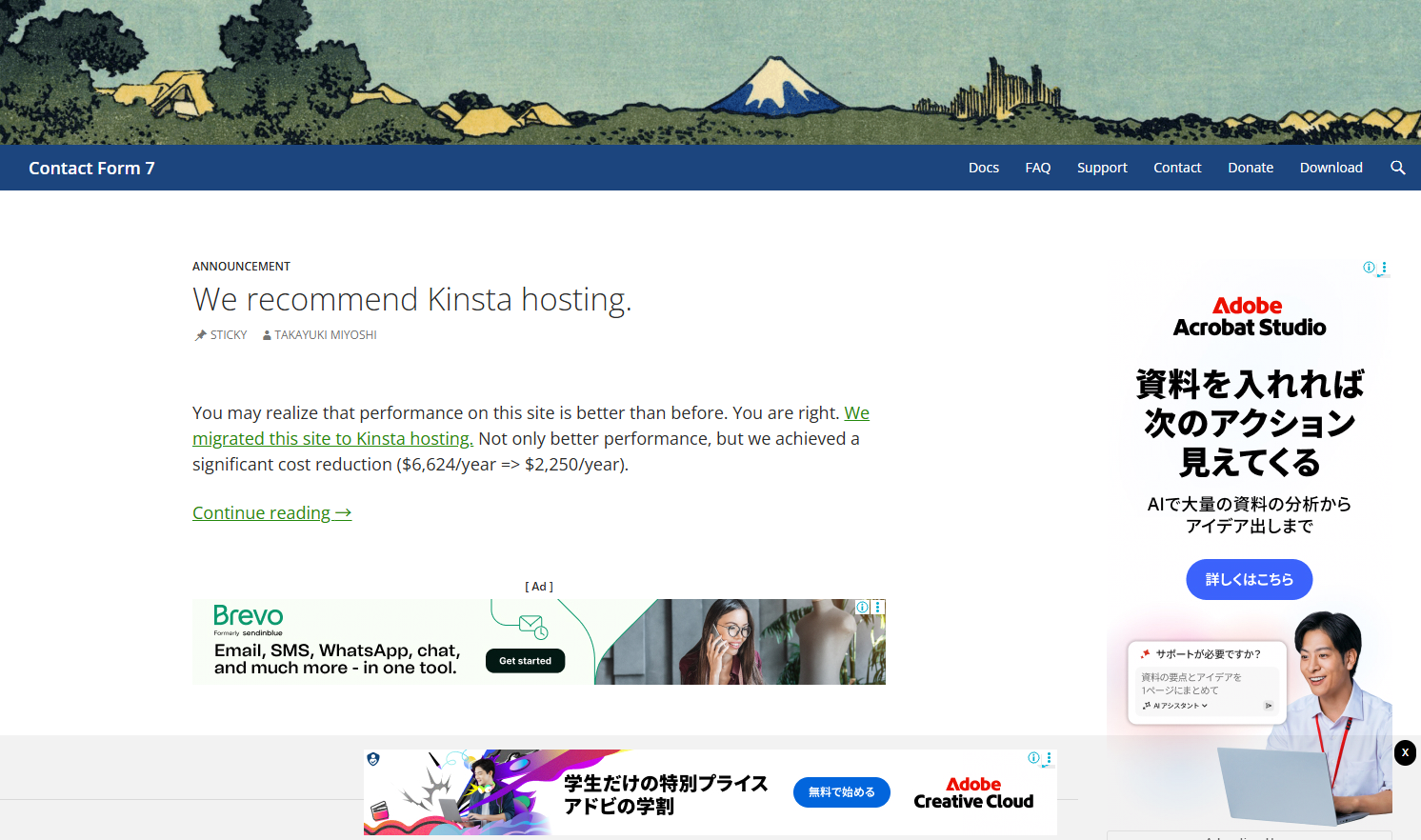Open the bottom Adobe ad options dots

(x=1049, y=759)
